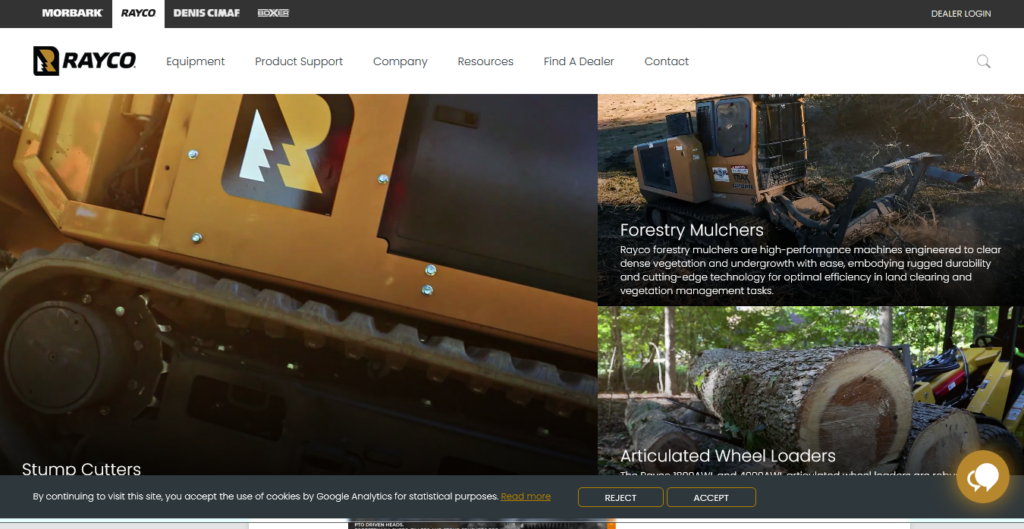Switch to Denis Cimaf brand tab
The width and height of the screenshot is (1024, 529).
click(206, 13)
